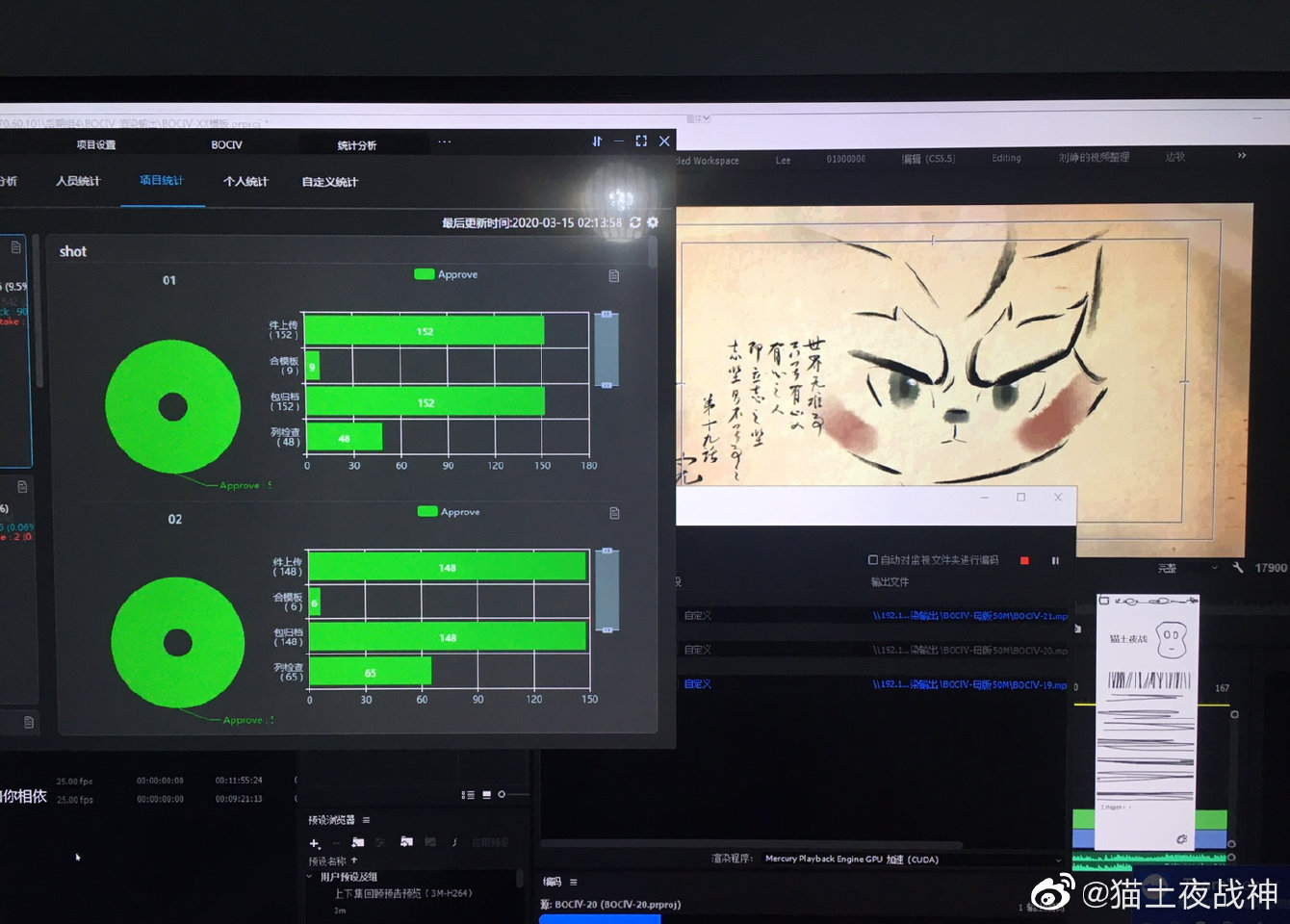The width and height of the screenshot is (1290, 924).
Task: Open export document icon for shot 01 chart
Action: tap(614, 276)
